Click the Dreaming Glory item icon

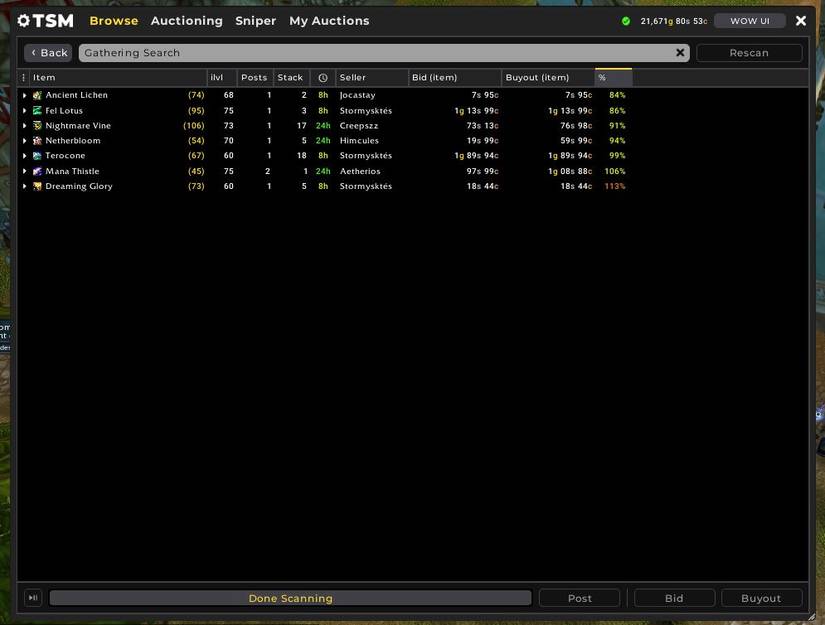[38, 184]
